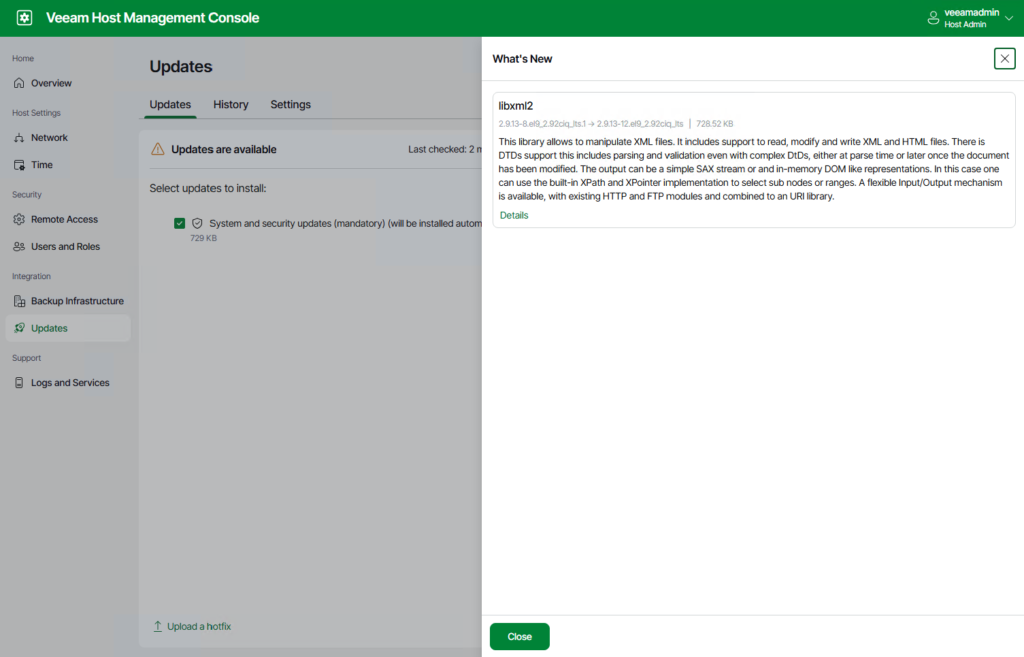
Task: Open Time settings in sidebar
Action: 68,165
